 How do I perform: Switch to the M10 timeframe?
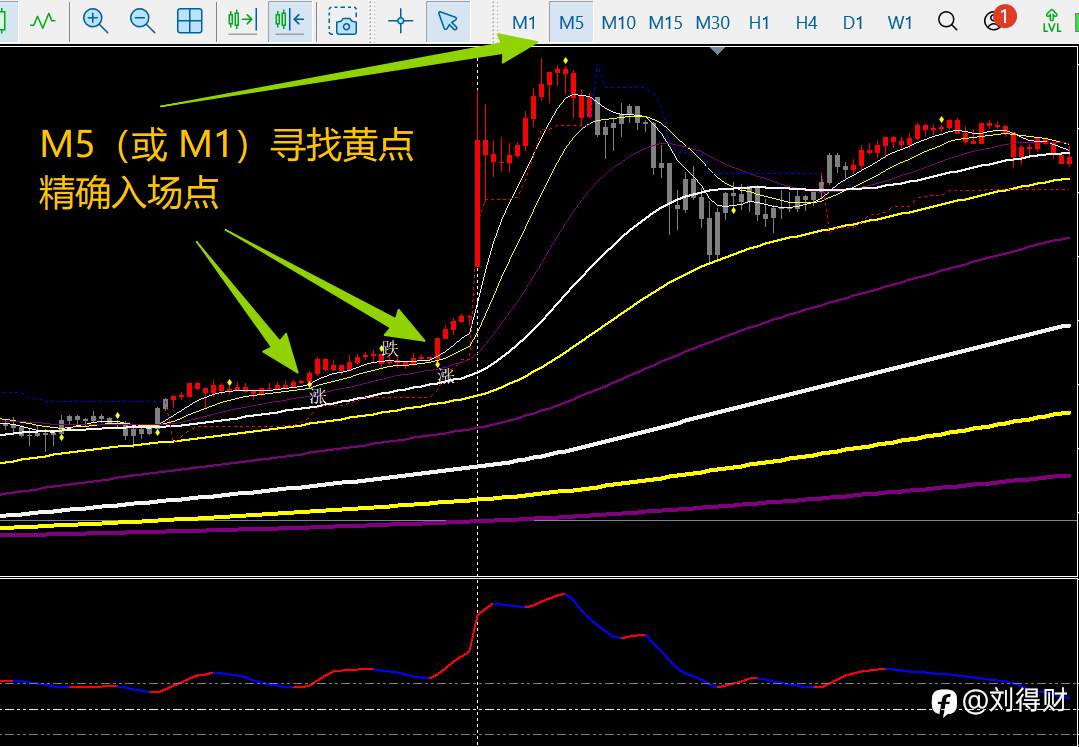[618, 23]
